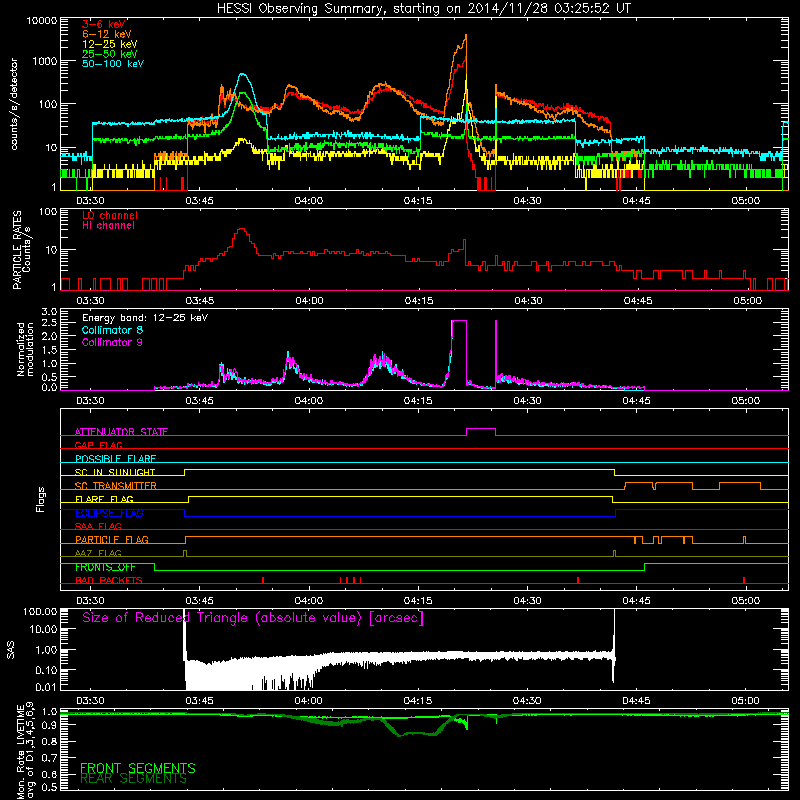Click the GAP_FLAG label
This screenshot has height=800, width=800.
(x=98, y=445)
